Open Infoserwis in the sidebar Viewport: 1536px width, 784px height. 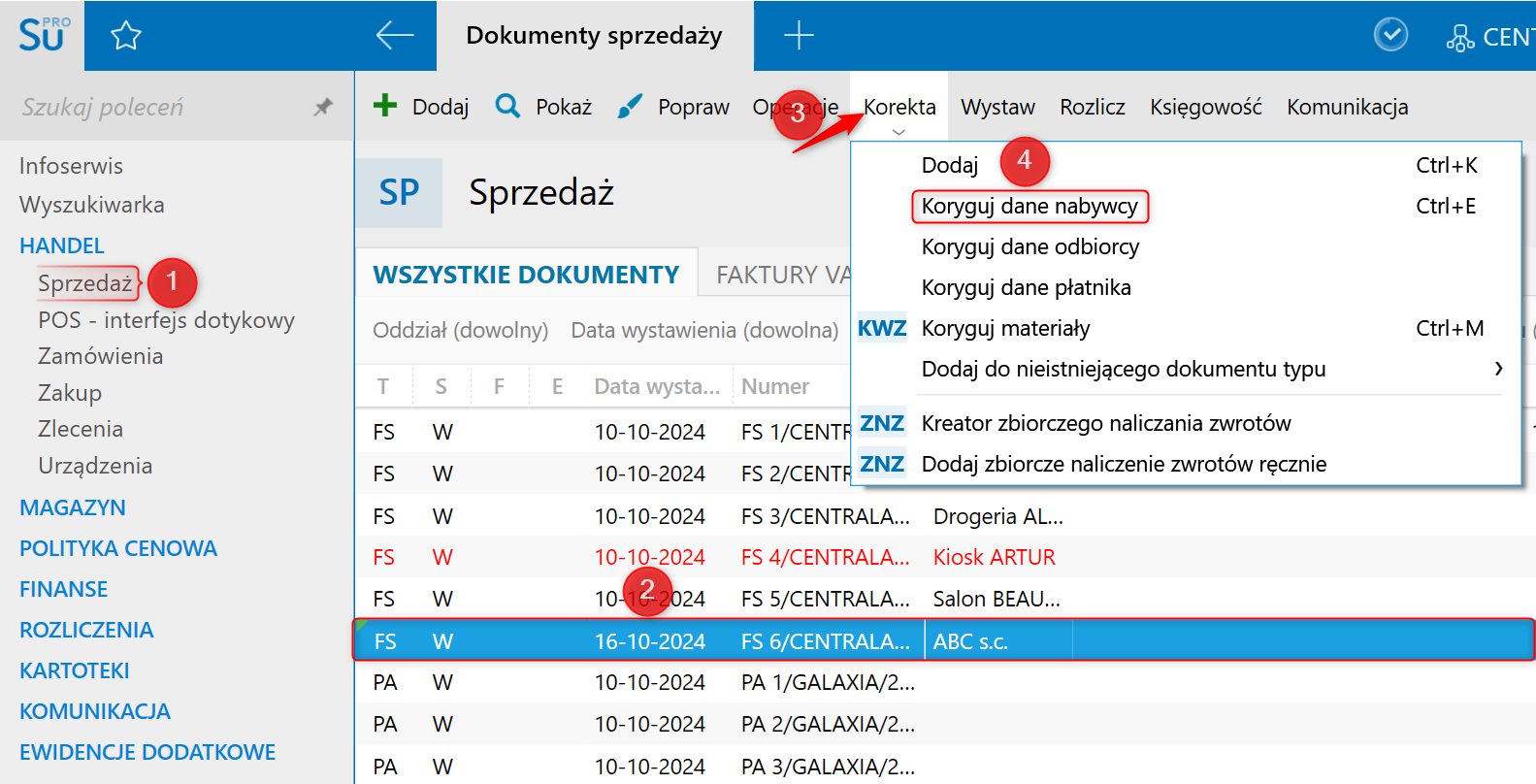pos(71,166)
